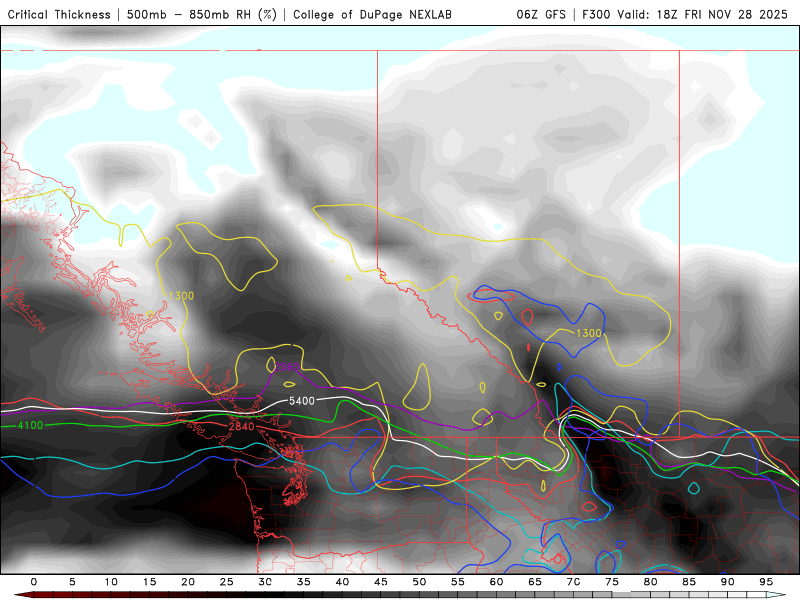Click the "F300 Valid: 18Z FRI NOV 28 2025" text
Screen dimensions: 800x600
pos(685,14)
